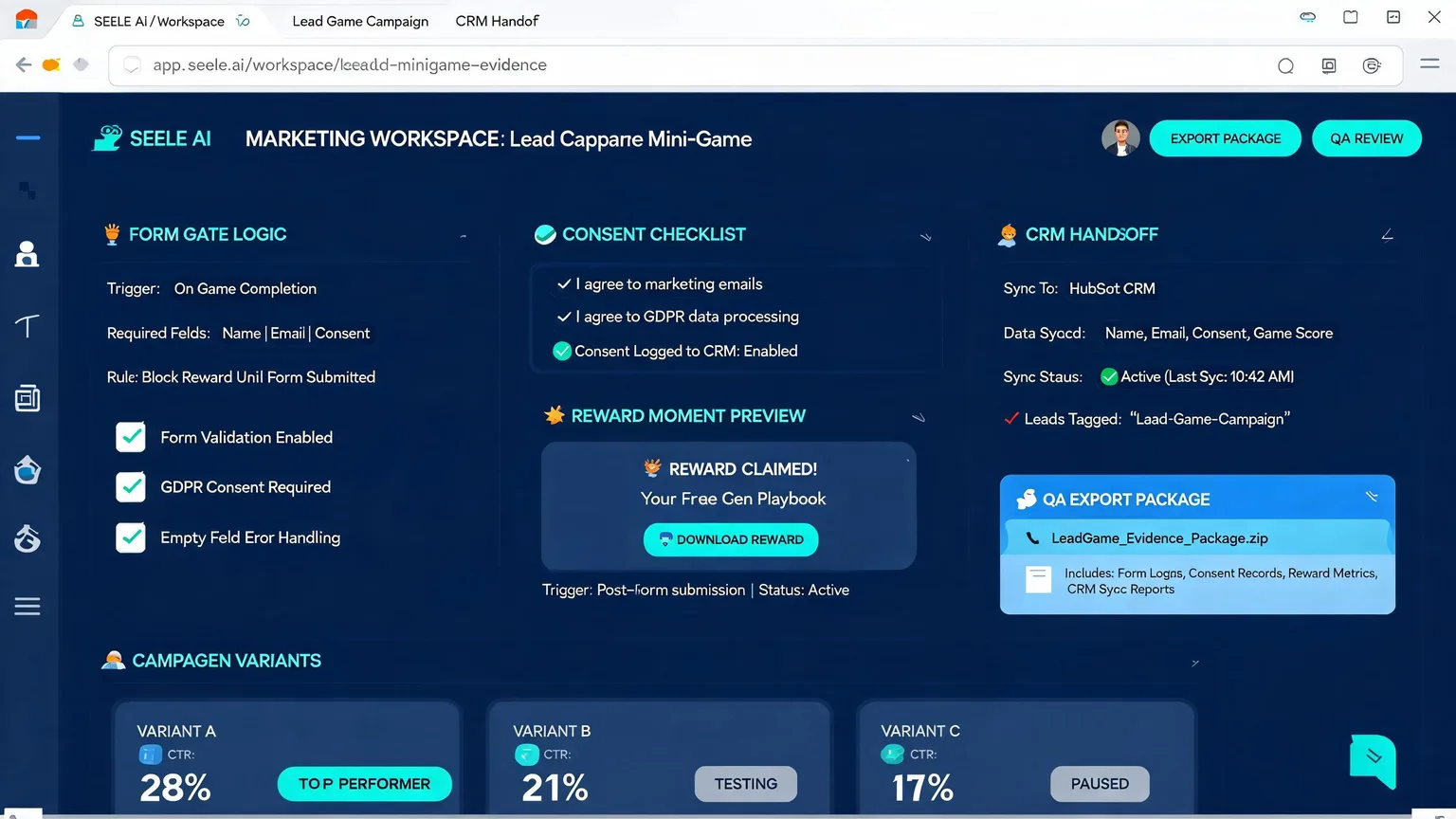This screenshot has width=1456, height=819.
Task: Switch to the CRM Handof tab
Action: [x=497, y=21]
